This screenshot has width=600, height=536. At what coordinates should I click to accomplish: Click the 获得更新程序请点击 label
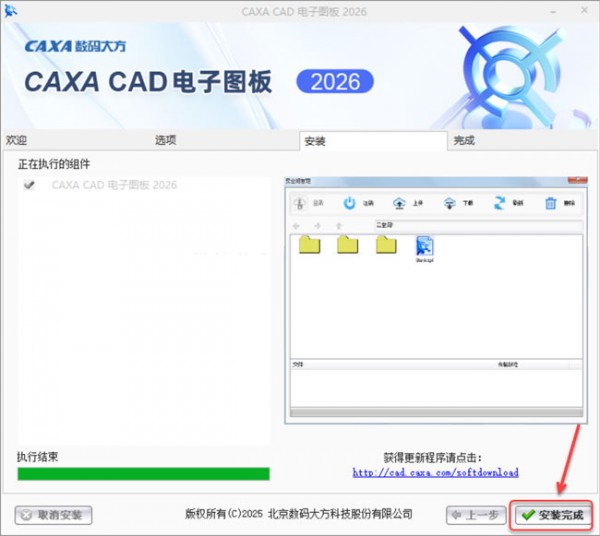(432, 457)
